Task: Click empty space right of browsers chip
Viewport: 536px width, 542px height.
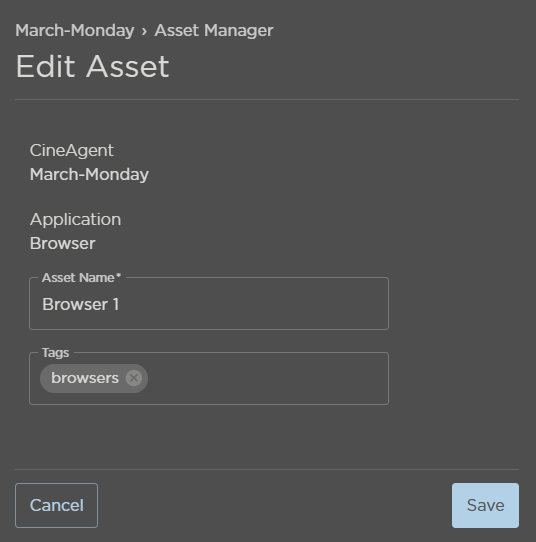Action: 266,379
